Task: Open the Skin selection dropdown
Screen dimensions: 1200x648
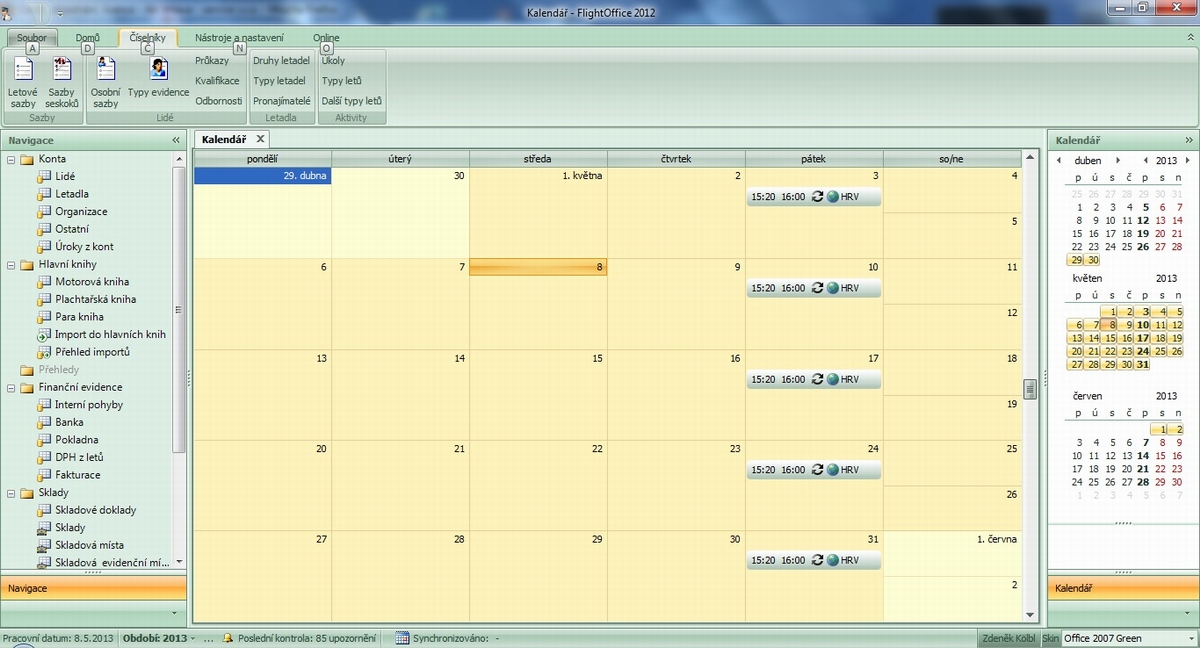Action: (x=1187, y=638)
